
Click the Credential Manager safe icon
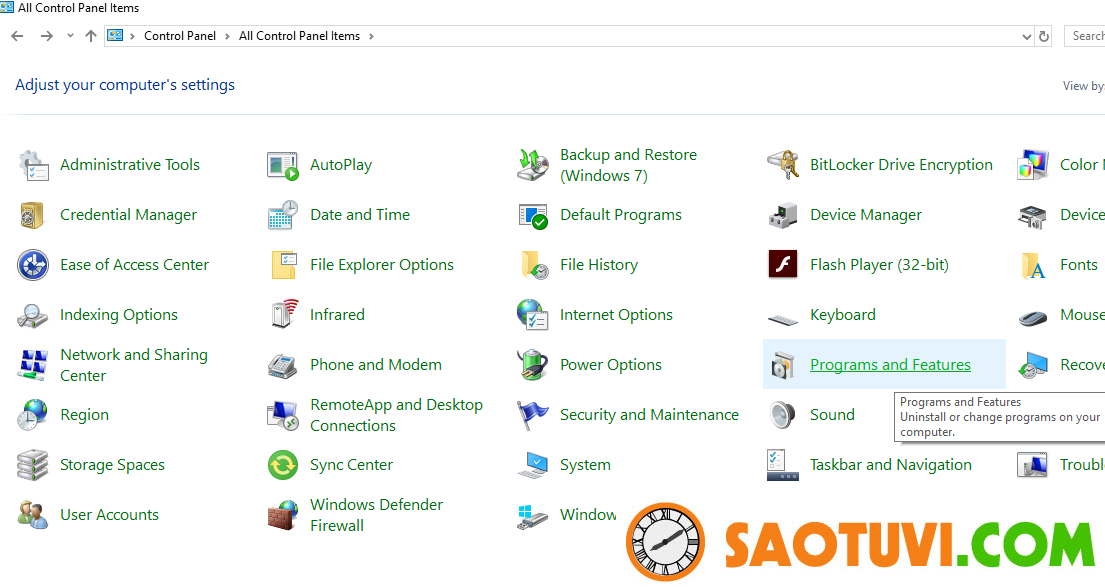coord(33,216)
